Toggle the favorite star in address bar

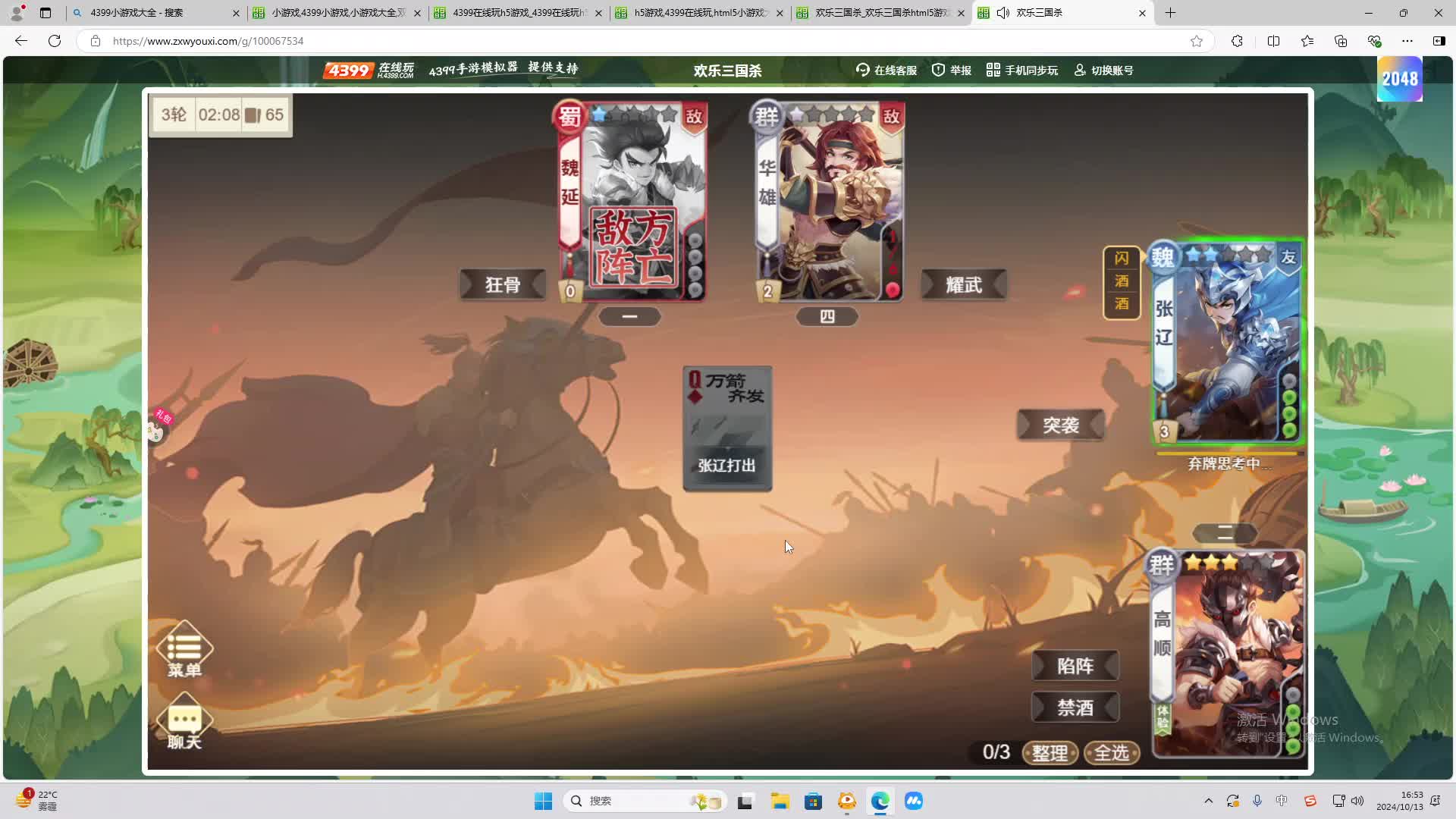[x=1197, y=41]
